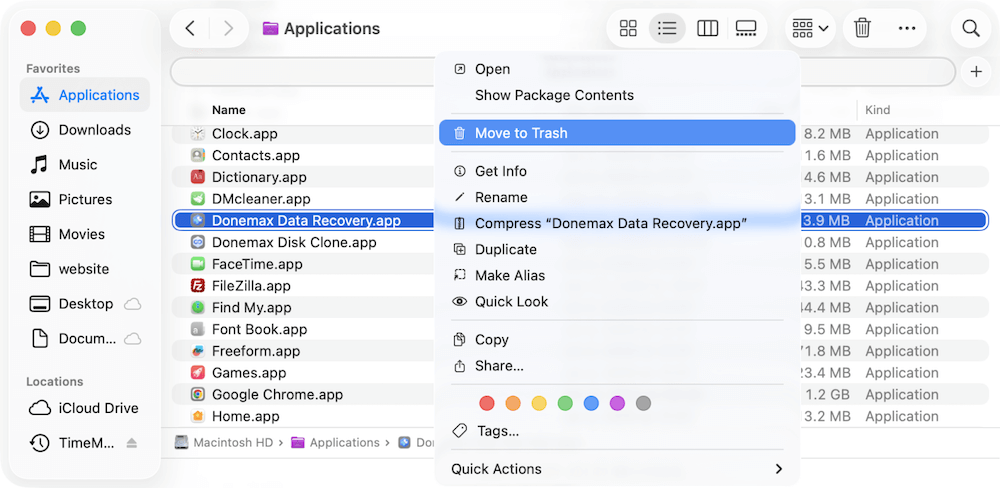The width and height of the screenshot is (1000, 488).
Task: Sort by the Name column header
Action: [228, 110]
